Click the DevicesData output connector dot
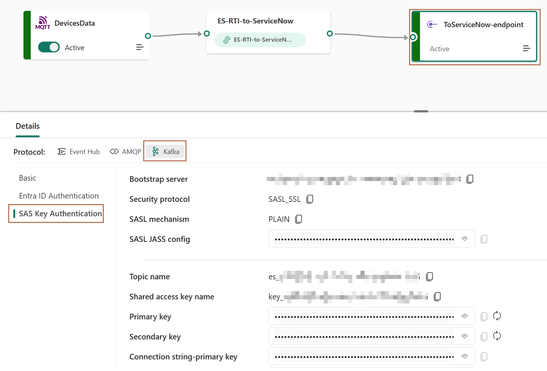This screenshot has height=371, width=547. (148, 36)
